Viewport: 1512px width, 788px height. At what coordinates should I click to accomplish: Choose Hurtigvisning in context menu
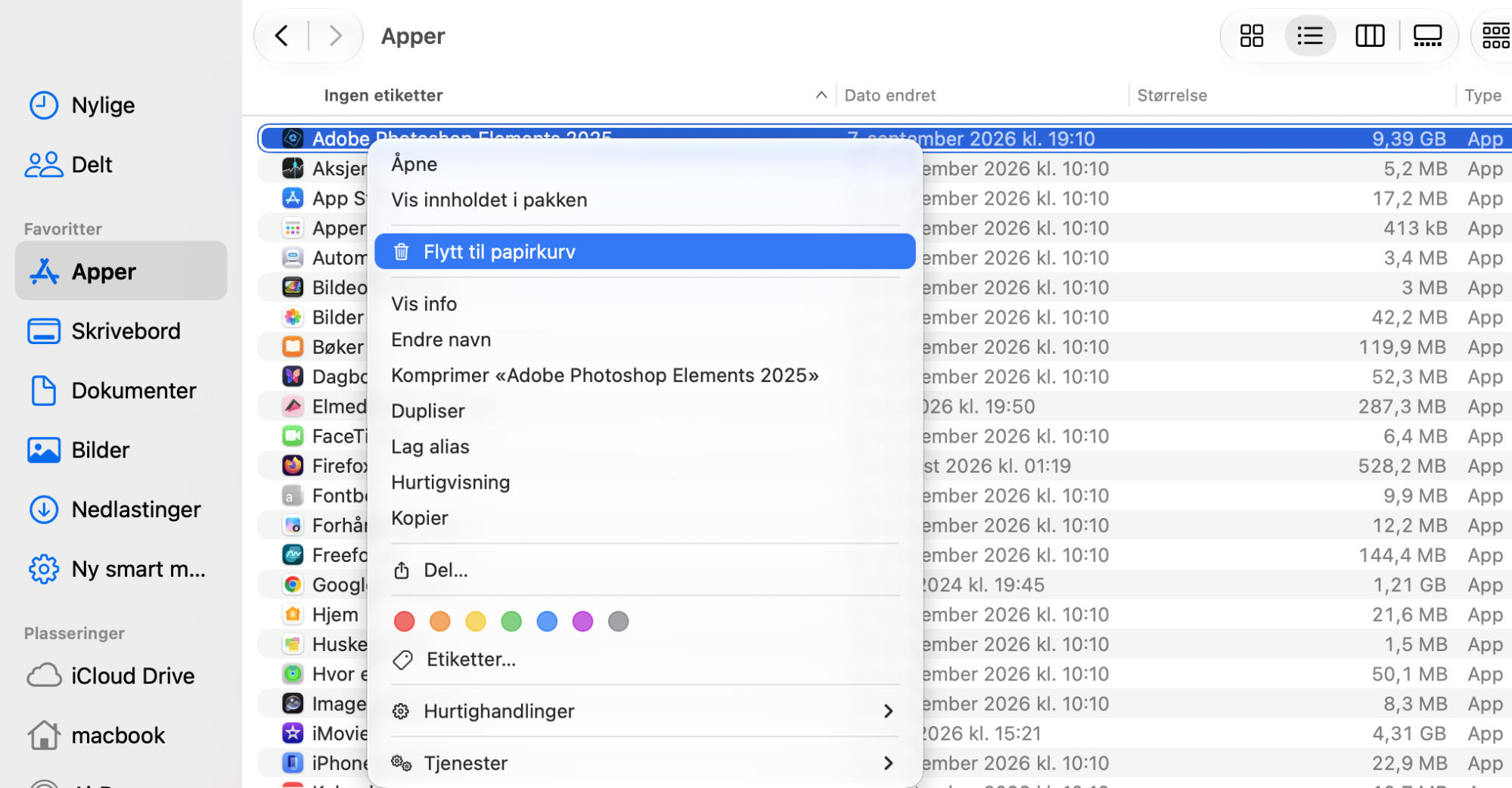pos(645,482)
